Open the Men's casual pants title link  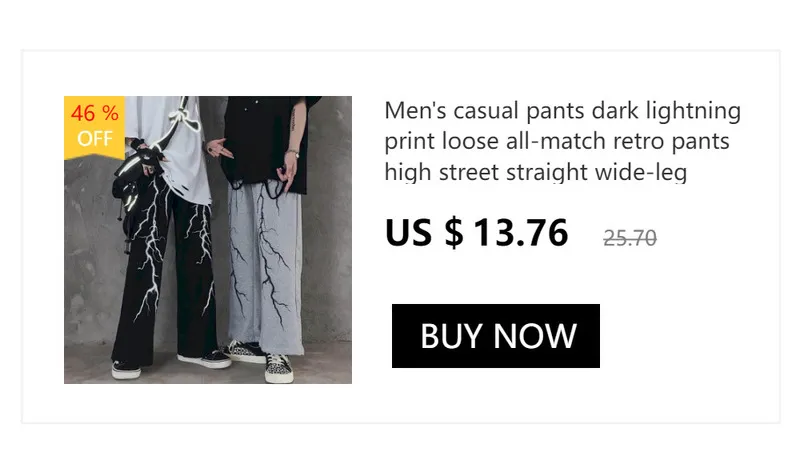(562, 141)
